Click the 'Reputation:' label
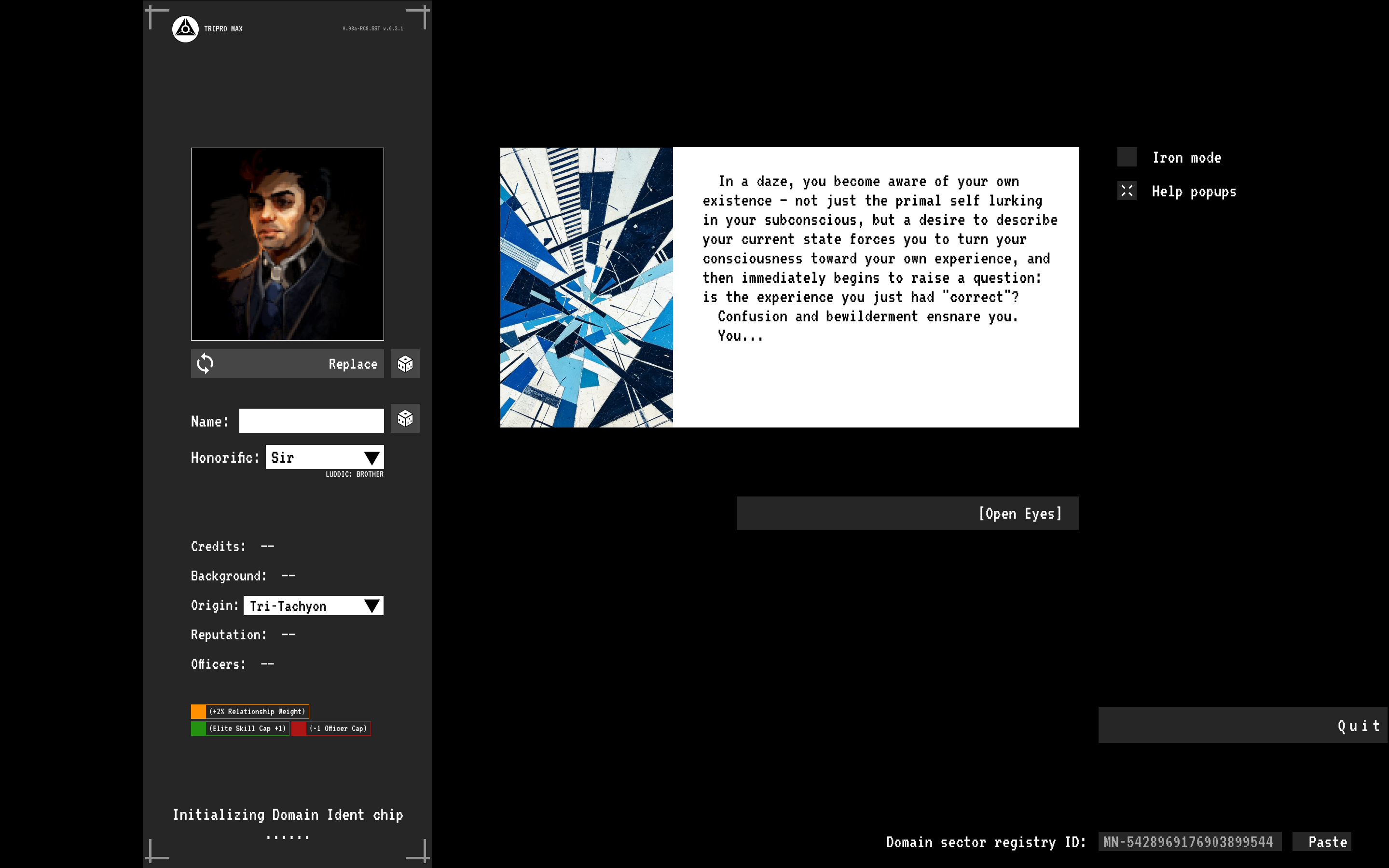 [228, 635]
